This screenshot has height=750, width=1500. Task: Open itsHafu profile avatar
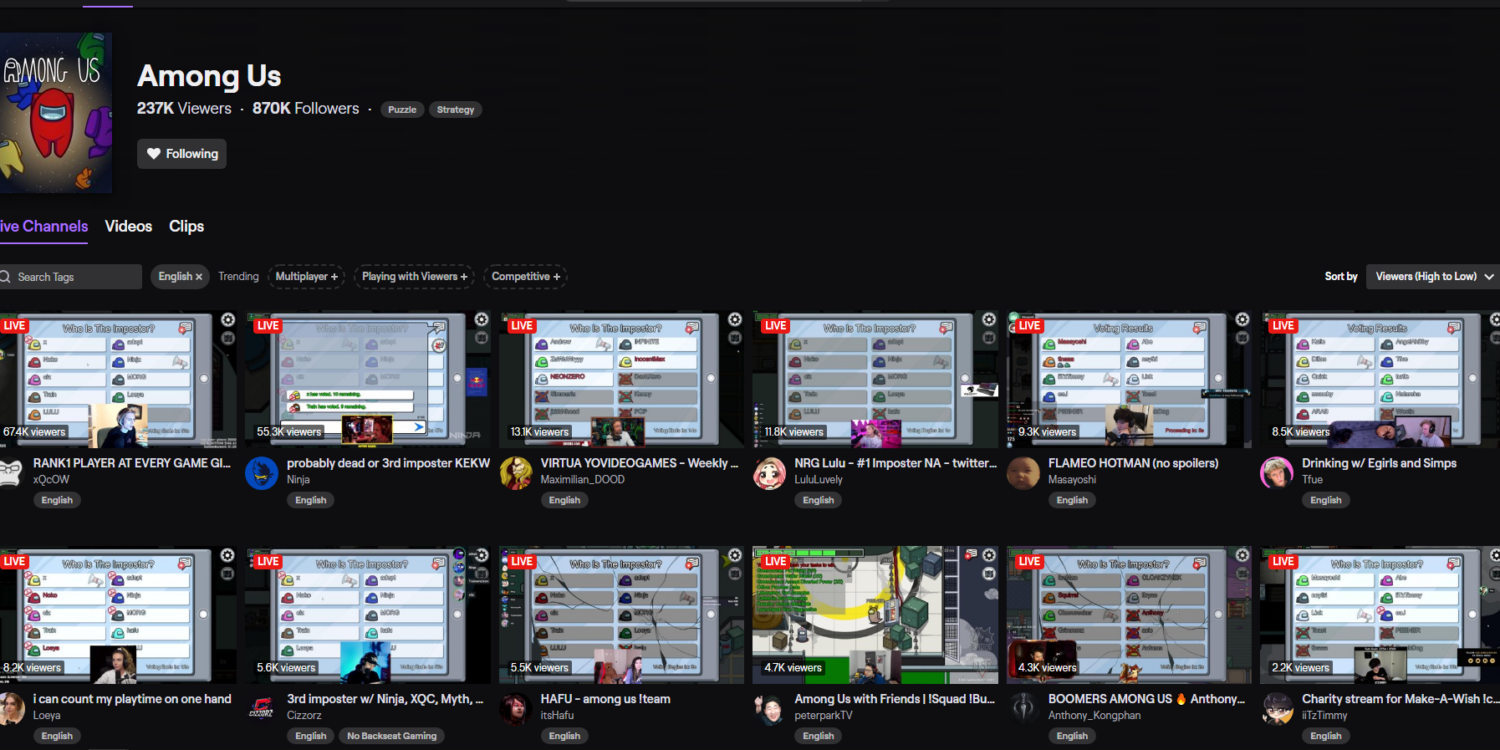tap(516, 708)
